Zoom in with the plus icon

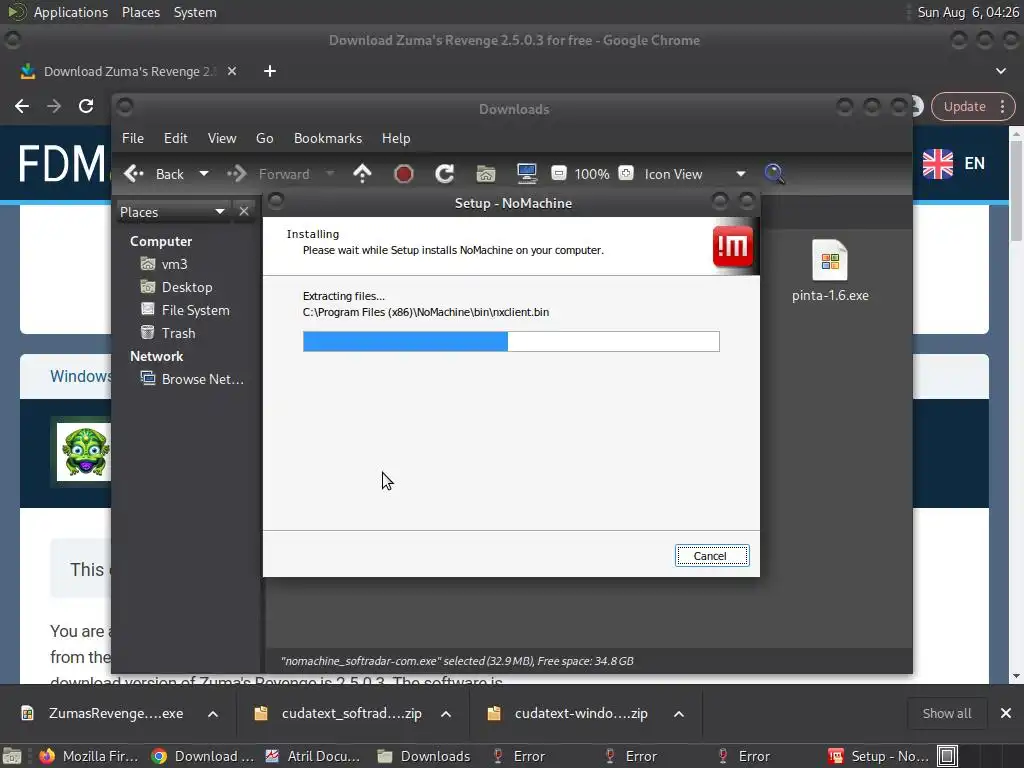pyautogui.click(x=626, y=173)
